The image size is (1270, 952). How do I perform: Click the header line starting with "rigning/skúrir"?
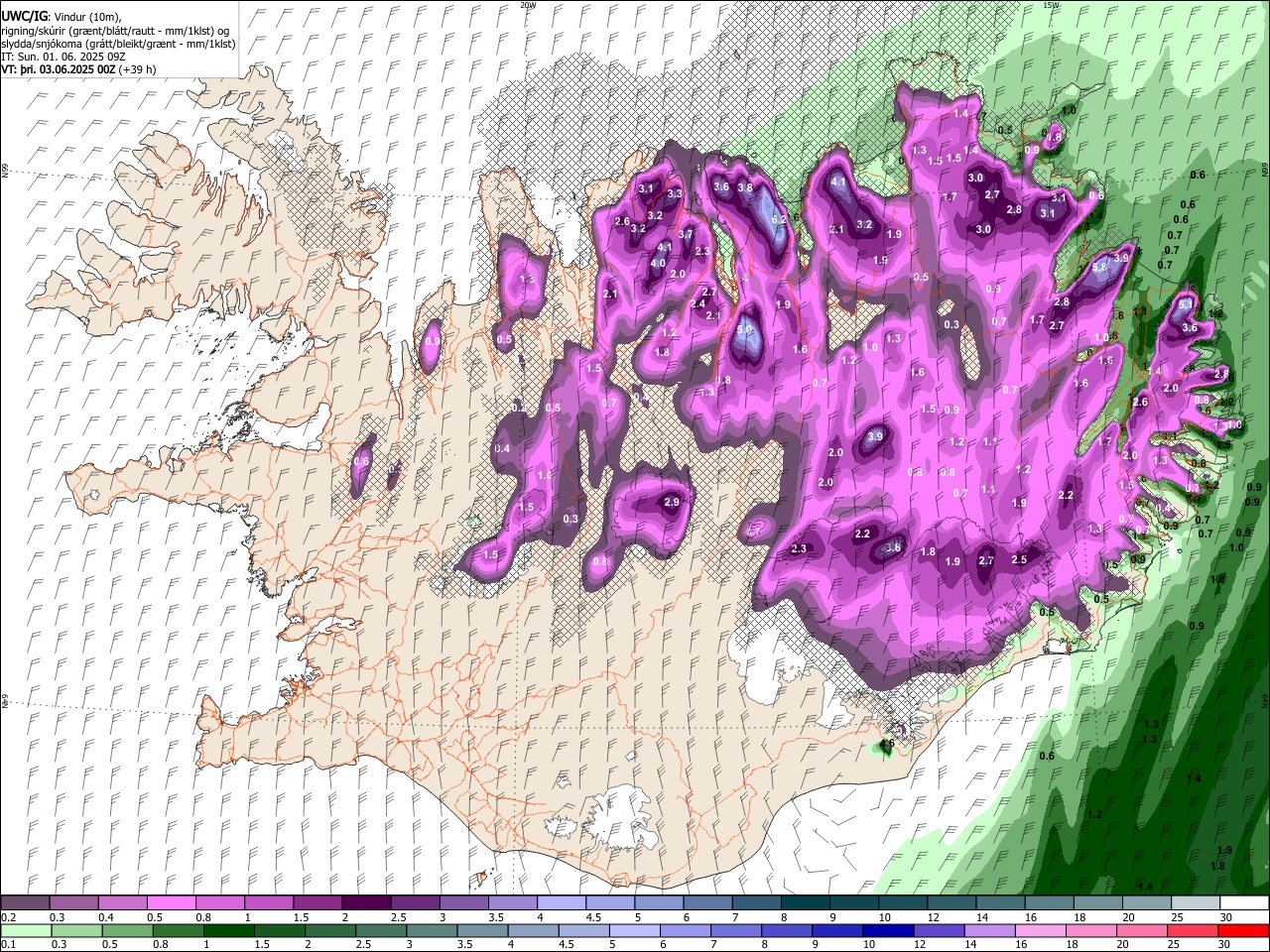[115, 30]
